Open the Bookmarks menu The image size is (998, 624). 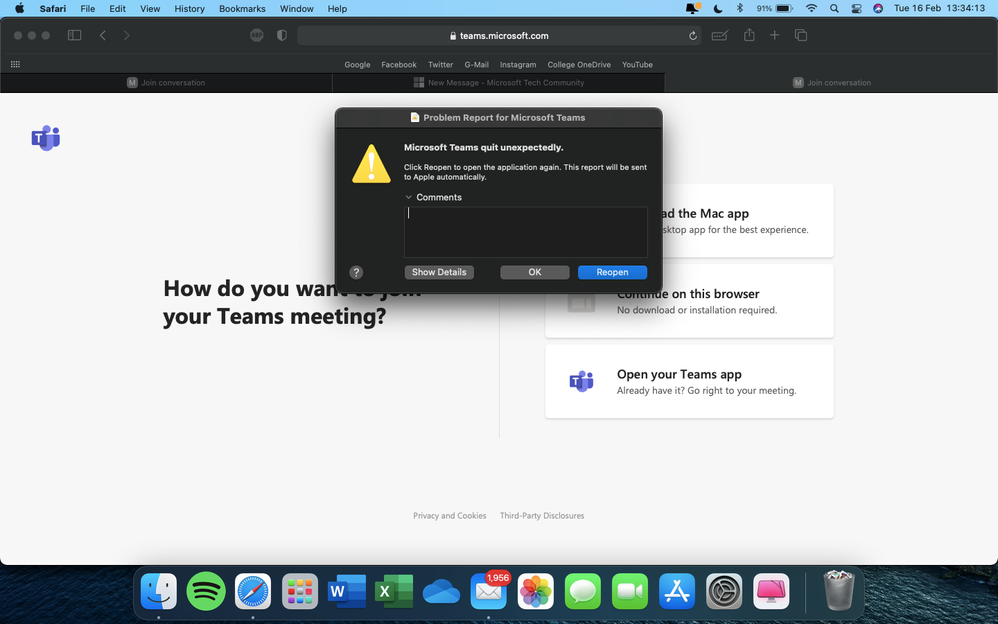(242, 8)
